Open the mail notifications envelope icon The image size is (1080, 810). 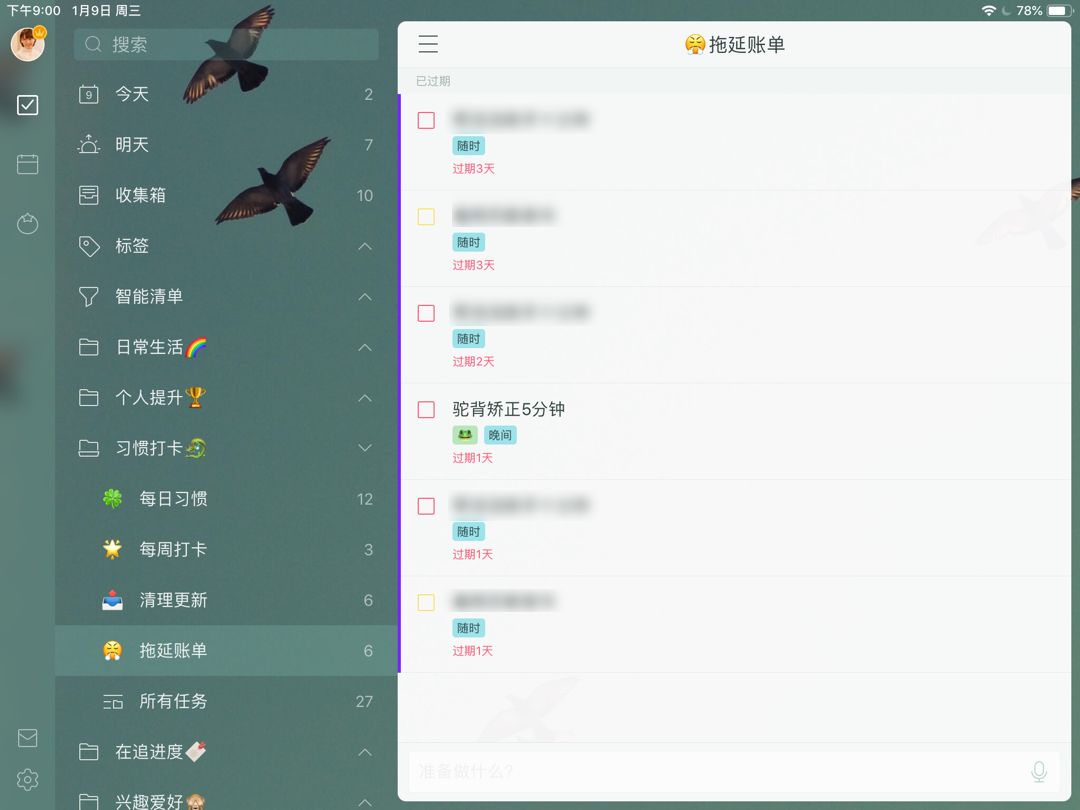tap(28, 738)
